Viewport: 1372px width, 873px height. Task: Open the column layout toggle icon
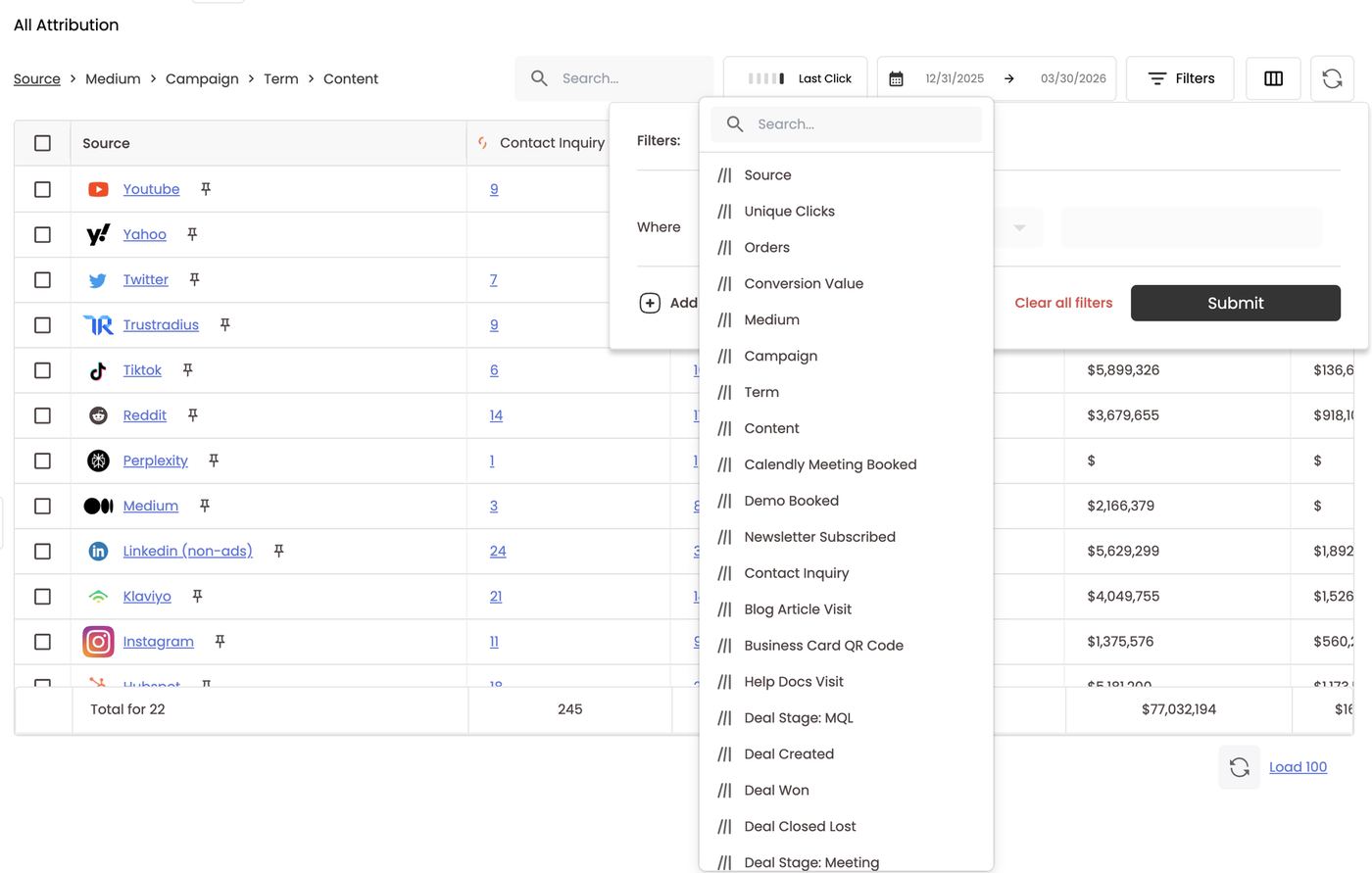[1273, 78]
